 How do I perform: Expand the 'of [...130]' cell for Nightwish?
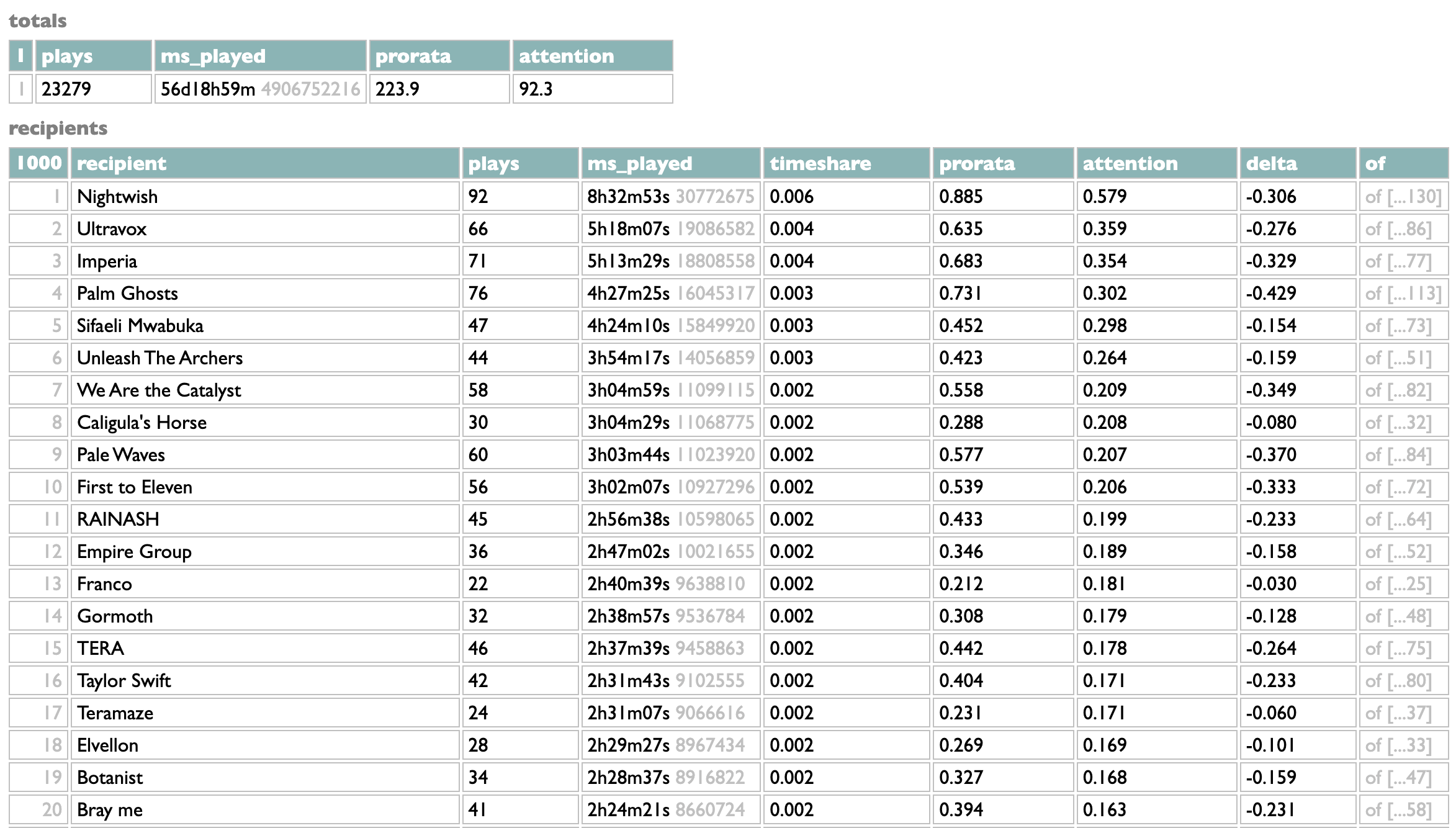[1403, 197]
